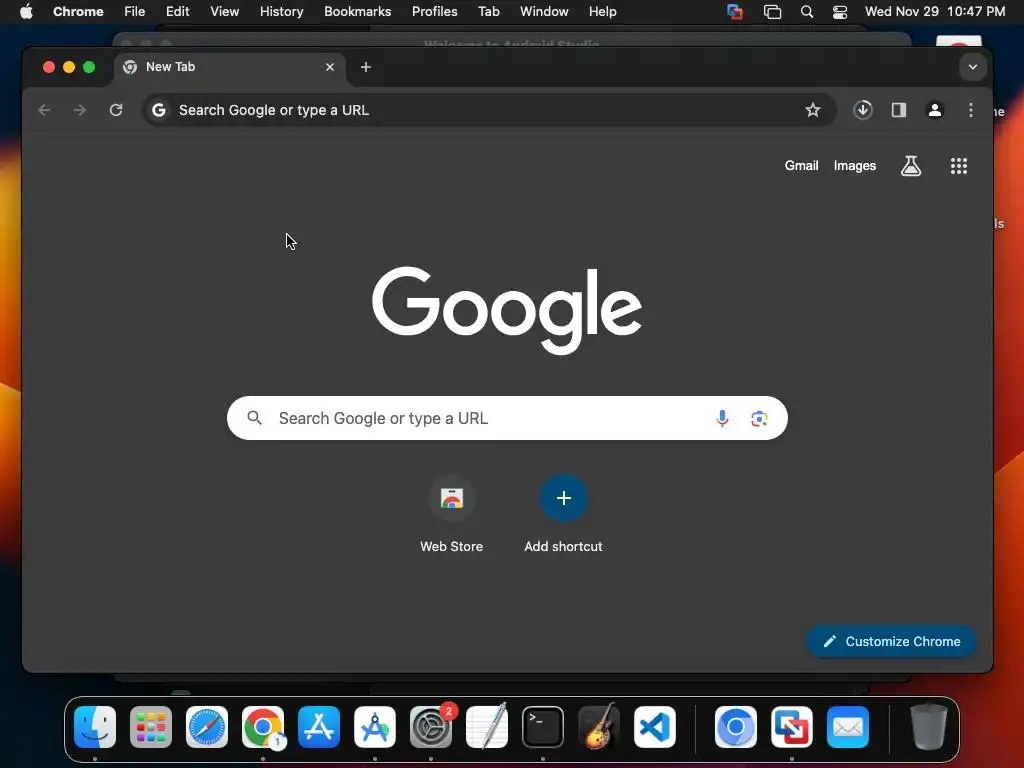This screenshot has width=1024, height=768.
Task: Open the profile avatar icon in the toolbar
Action: (935, 110)
